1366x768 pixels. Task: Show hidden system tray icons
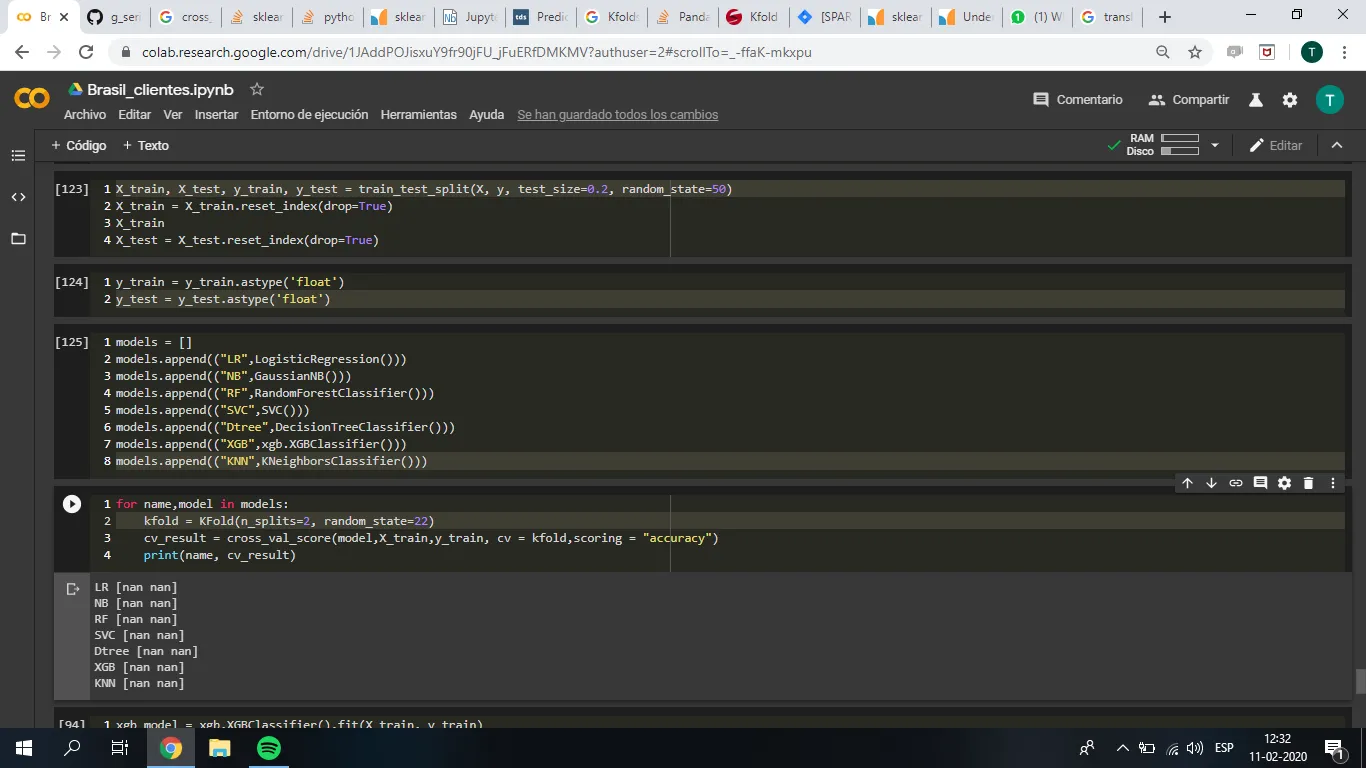coord(1122,748)
